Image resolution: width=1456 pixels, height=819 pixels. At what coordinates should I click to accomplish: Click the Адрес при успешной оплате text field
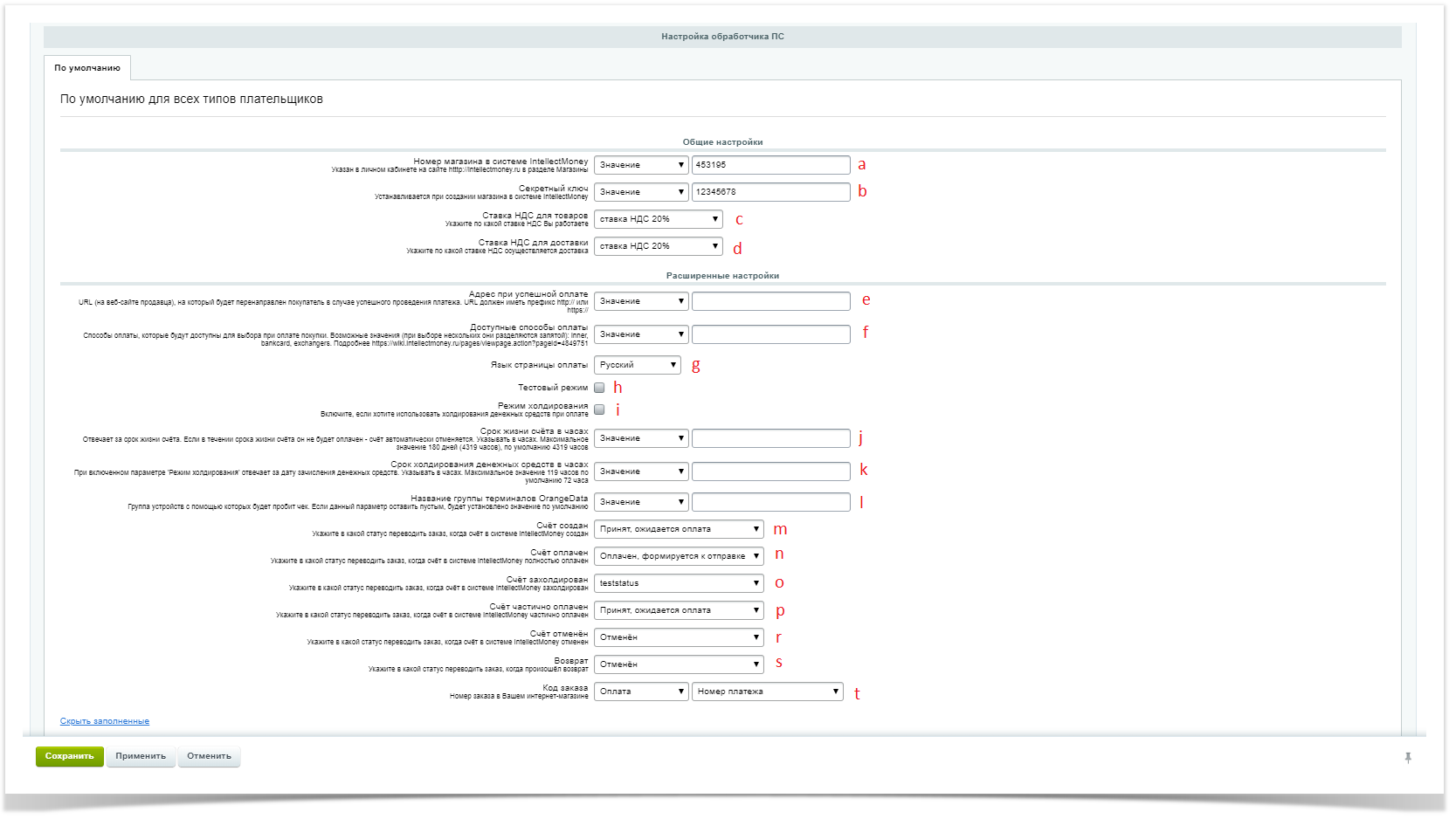pos(770,301)
